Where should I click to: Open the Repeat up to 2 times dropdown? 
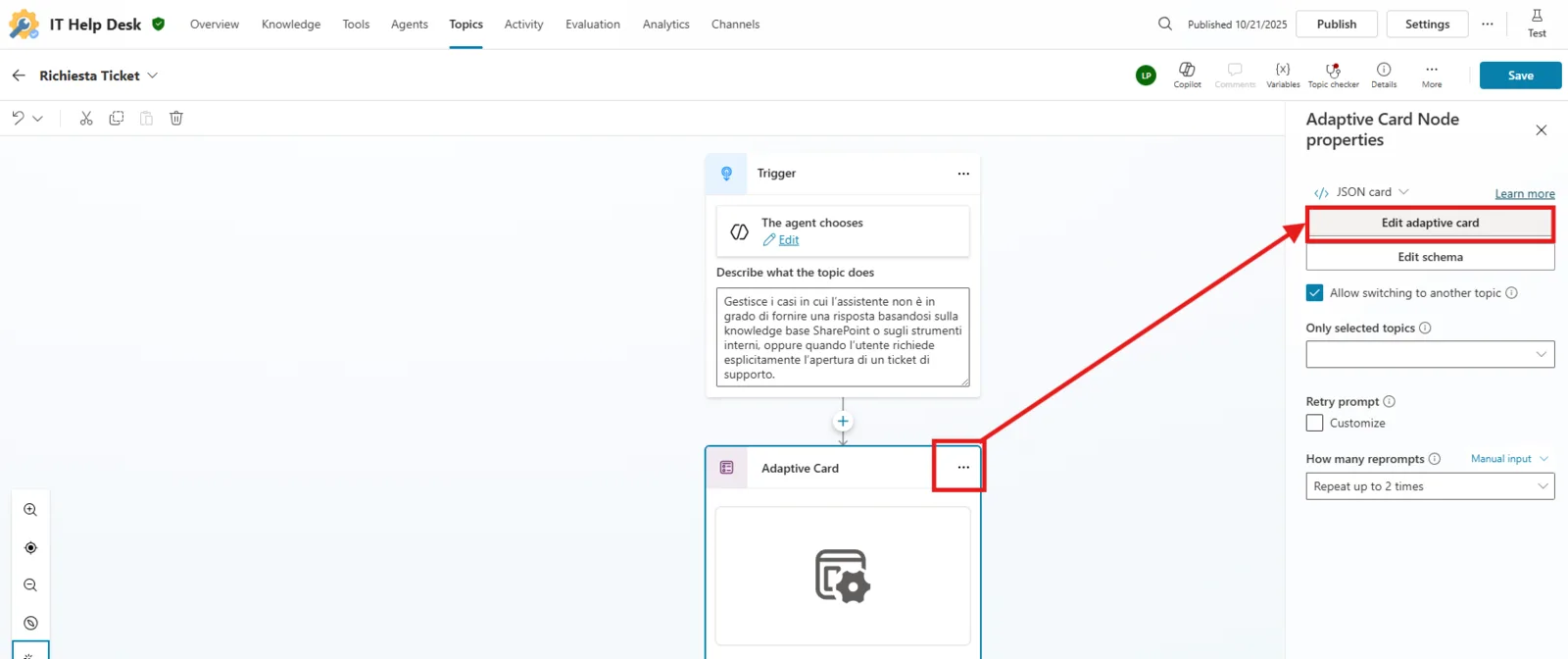pos(1430,486)
